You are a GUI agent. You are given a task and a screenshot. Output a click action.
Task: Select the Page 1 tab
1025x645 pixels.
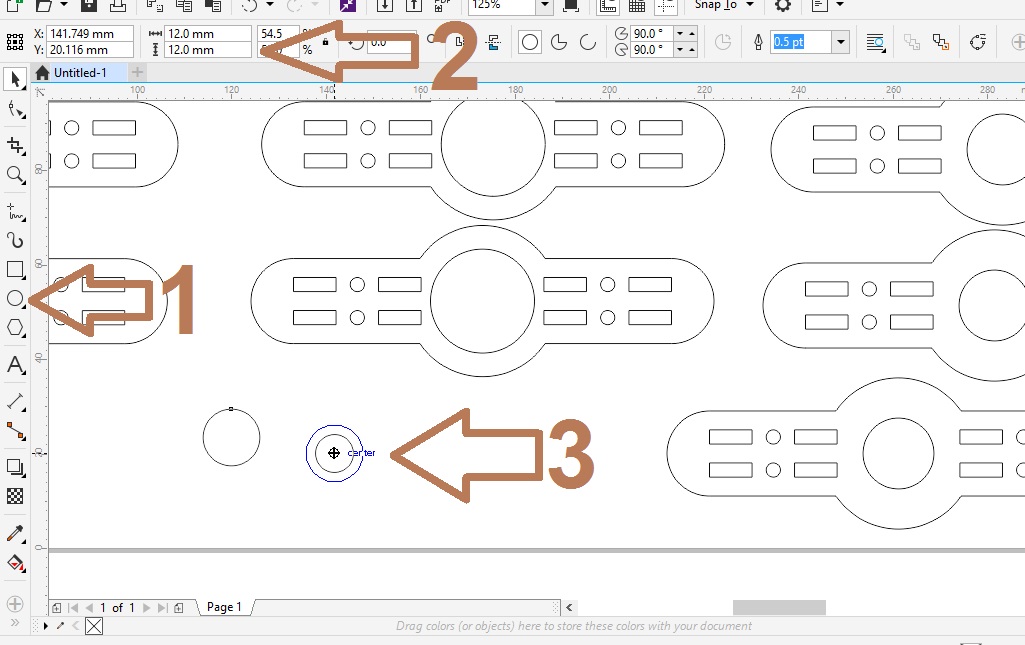(x=224, y=607)
